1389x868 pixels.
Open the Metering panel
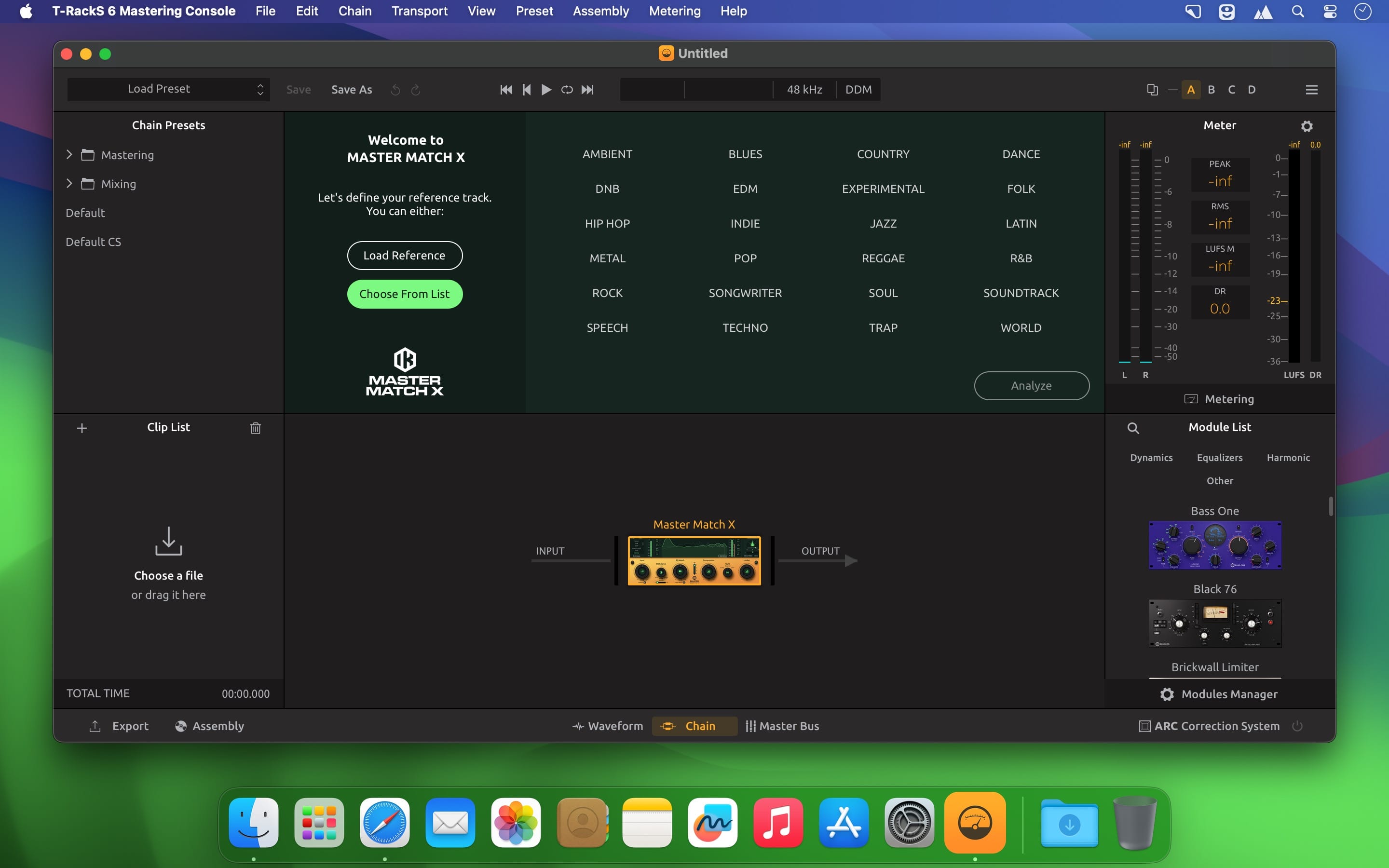coord(1219,399)
